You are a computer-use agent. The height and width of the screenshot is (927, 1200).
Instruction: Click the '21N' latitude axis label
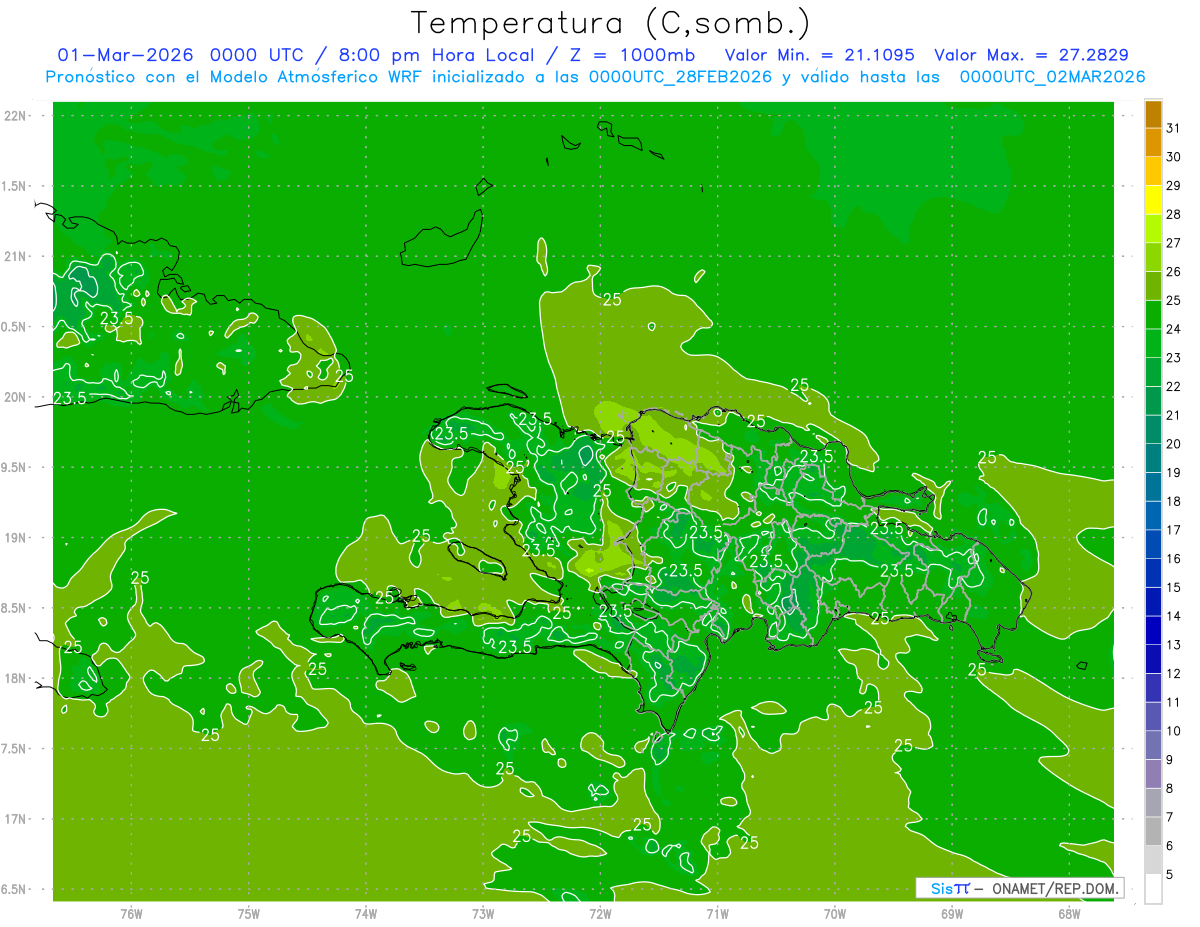pos(15,257)
